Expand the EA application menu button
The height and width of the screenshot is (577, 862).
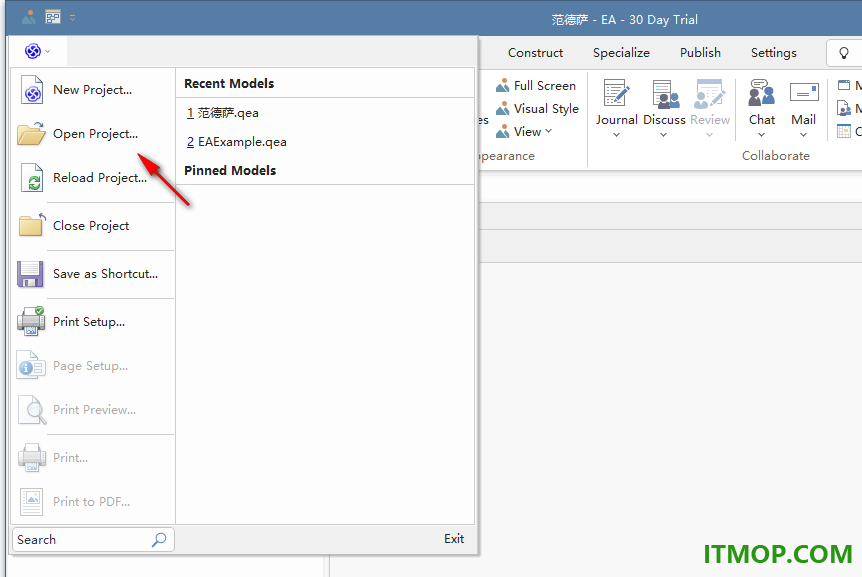click(37, 51)
